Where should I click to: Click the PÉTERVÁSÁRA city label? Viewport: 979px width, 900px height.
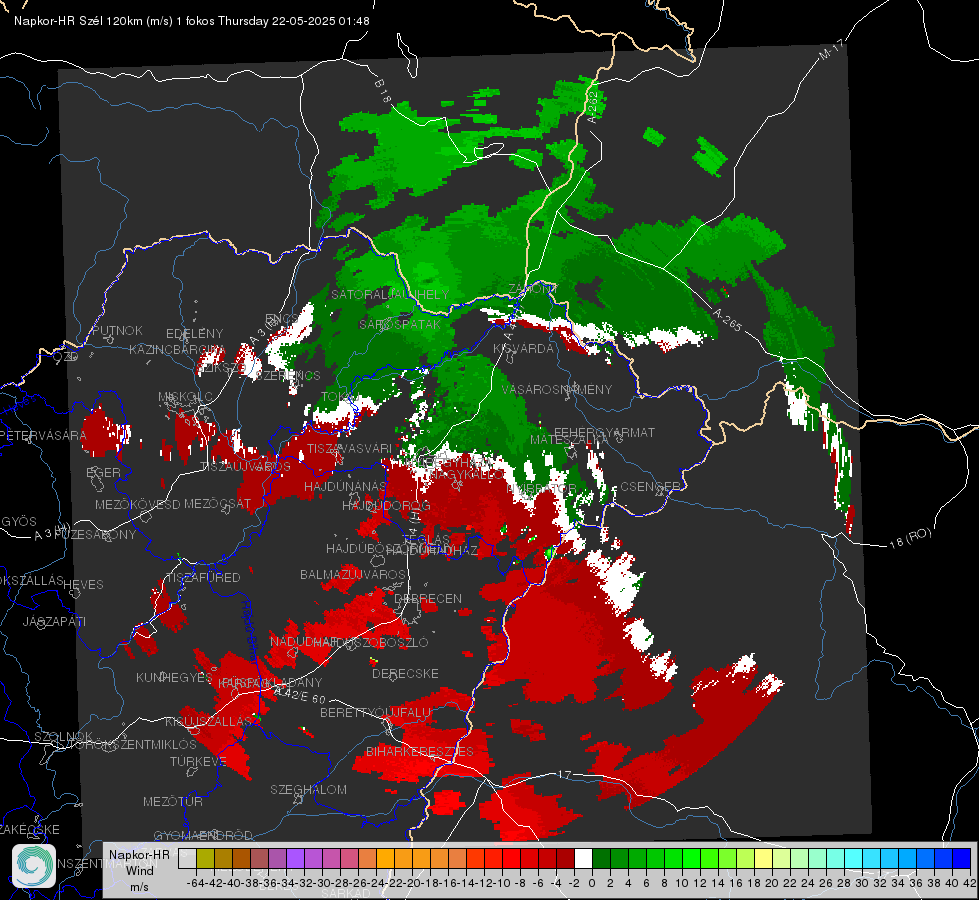43,435
